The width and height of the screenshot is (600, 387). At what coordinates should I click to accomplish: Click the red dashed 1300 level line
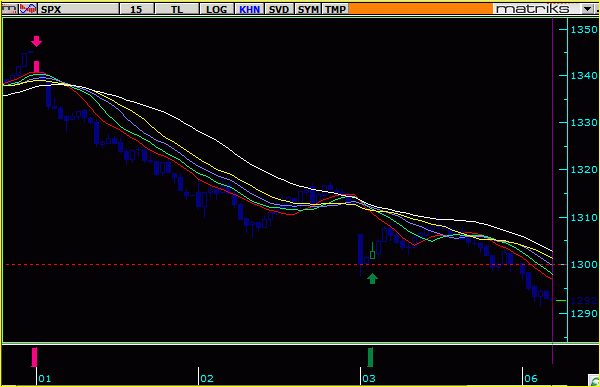tap(285, 265)
